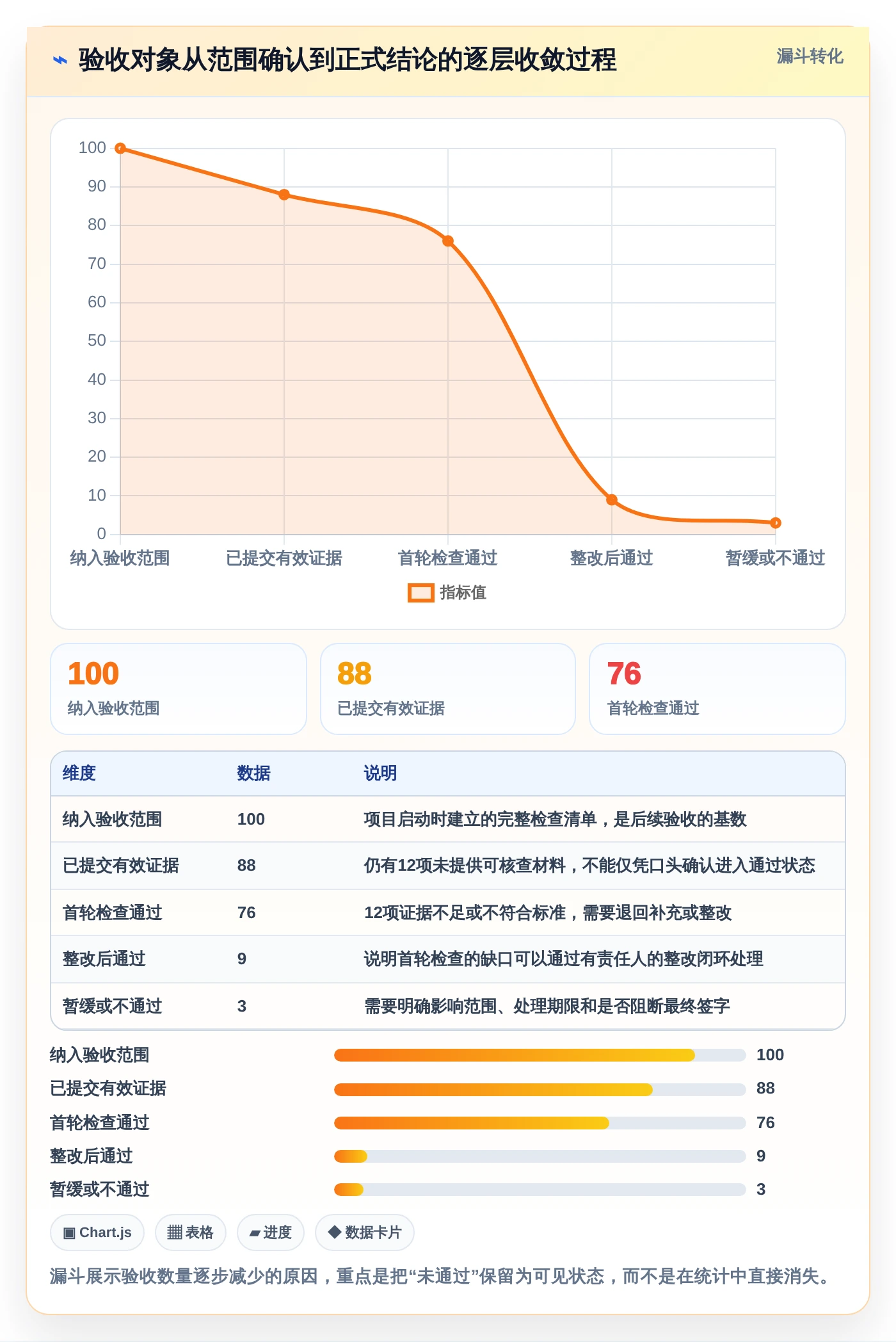
Task: Click the 漏斗转化 label in the header
Action: pyautogui.click(x=810, y=56)
